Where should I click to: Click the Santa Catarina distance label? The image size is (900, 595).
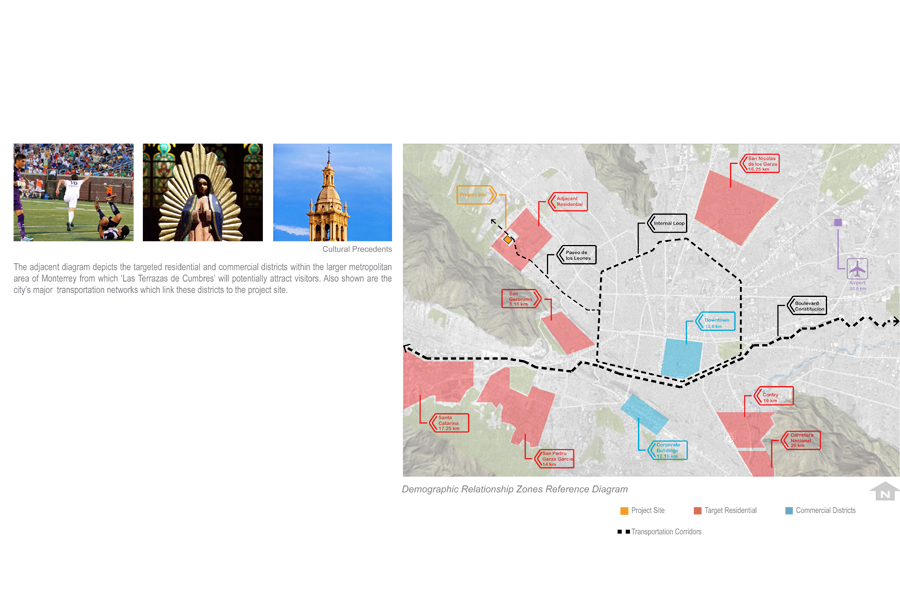pyautogui.click(x=446, y=423)
